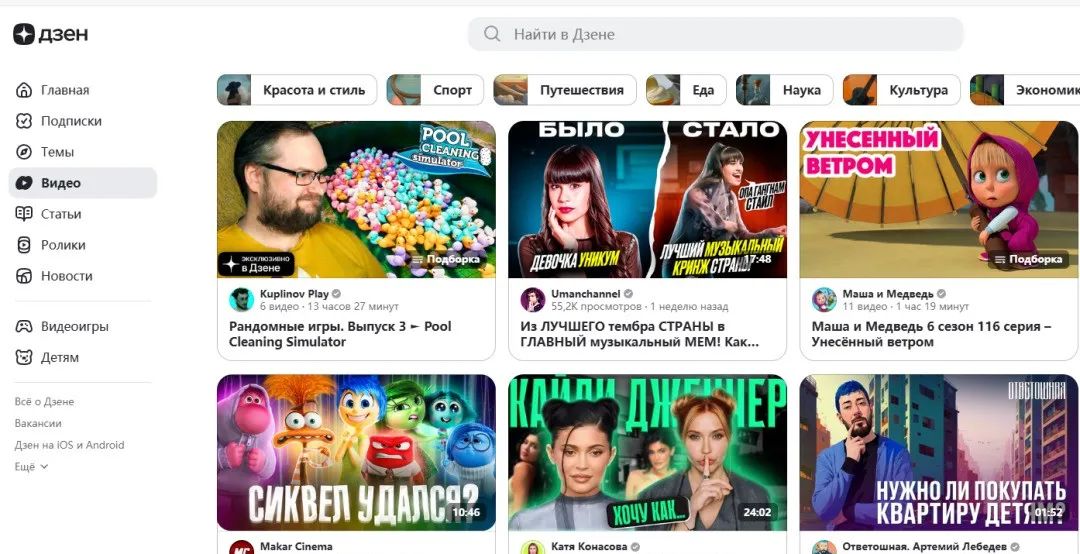
Task: Open the Кайли Дженнер video thumbnail
Action: tap(647, 453)
